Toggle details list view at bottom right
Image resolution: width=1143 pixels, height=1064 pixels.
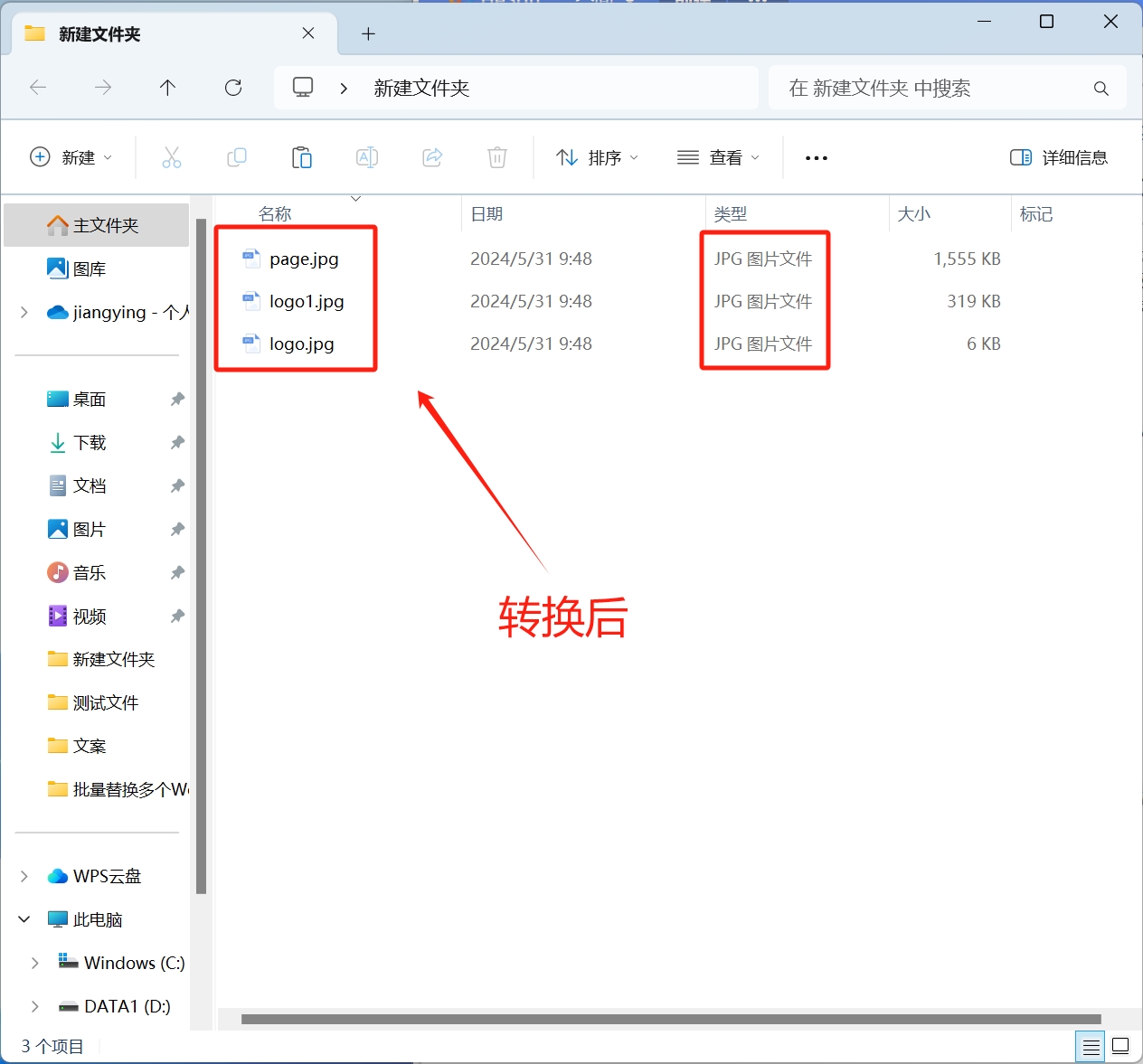click(x=1090, y=1046)
